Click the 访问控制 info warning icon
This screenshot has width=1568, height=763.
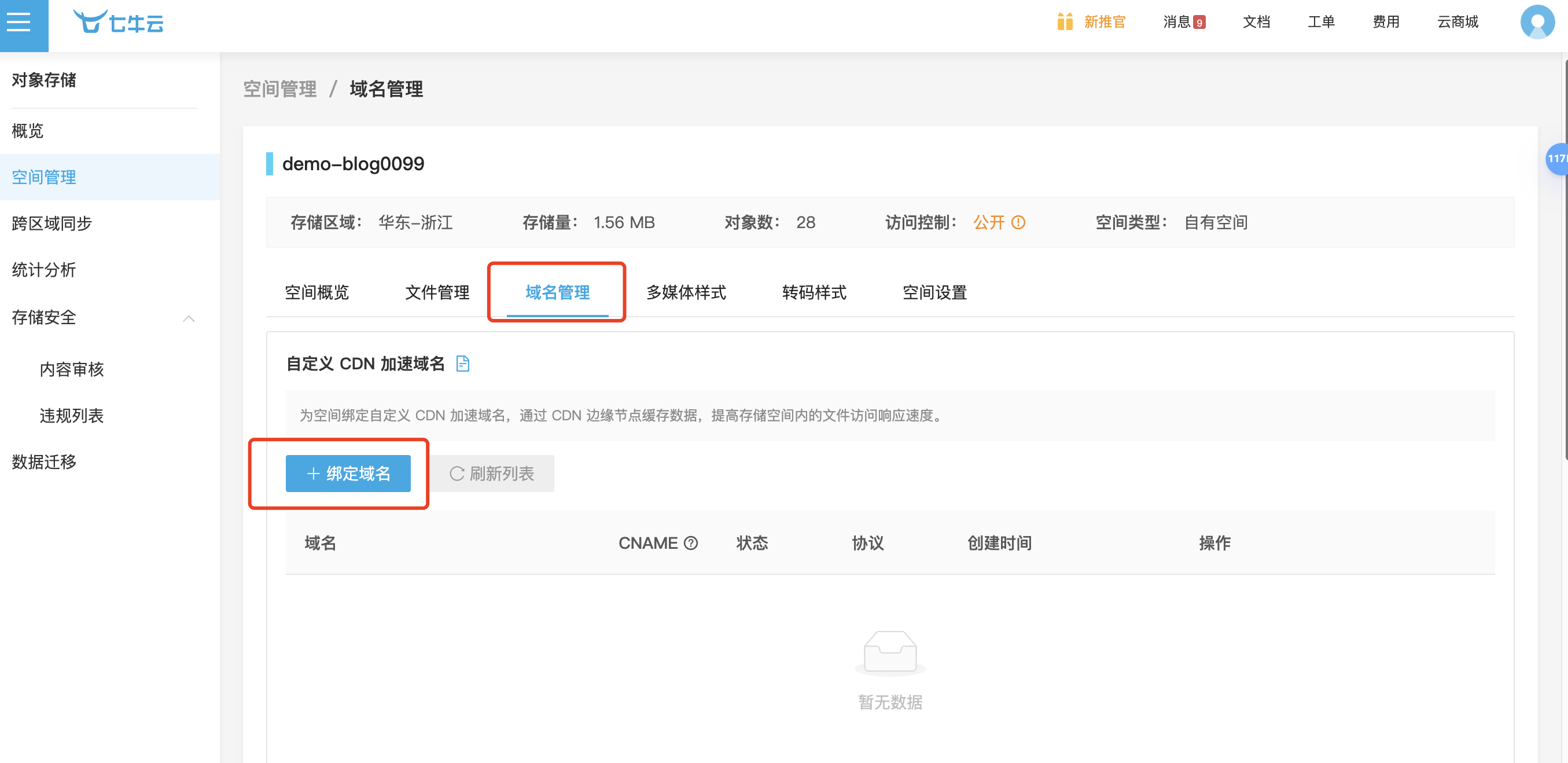click(x=1018, y=222)
